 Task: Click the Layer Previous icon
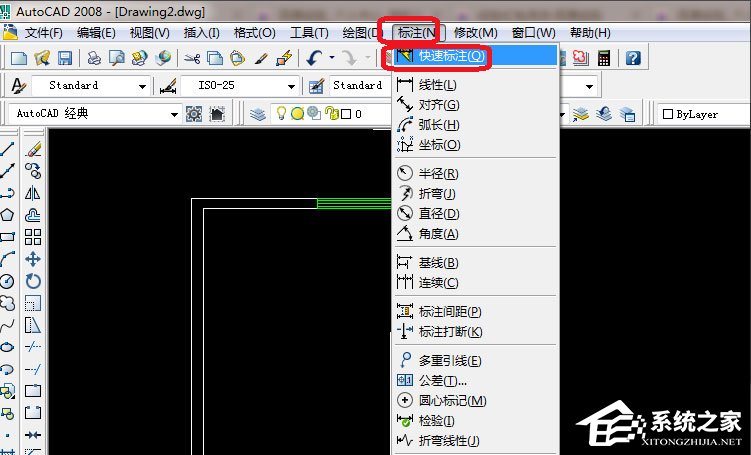click(x=604, y=114)
